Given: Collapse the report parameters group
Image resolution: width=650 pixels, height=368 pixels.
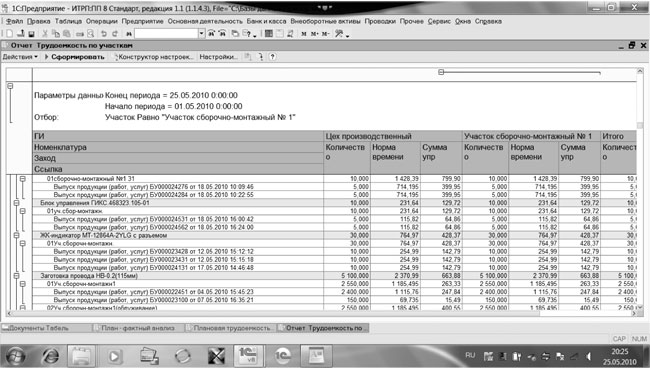Looking at the screenshot, I should pos(10,86).
